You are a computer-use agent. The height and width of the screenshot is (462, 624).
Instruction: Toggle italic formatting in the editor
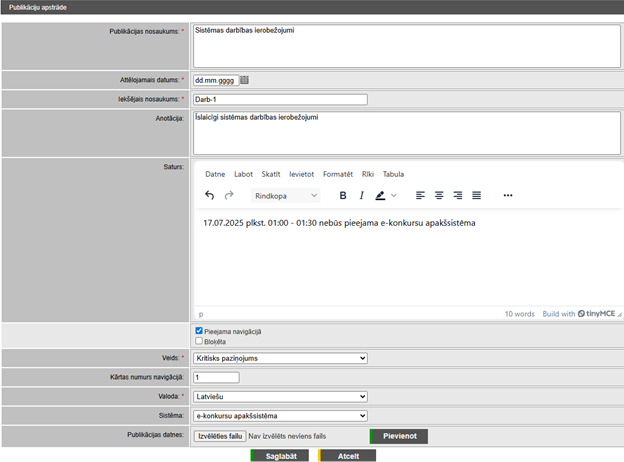360,195
